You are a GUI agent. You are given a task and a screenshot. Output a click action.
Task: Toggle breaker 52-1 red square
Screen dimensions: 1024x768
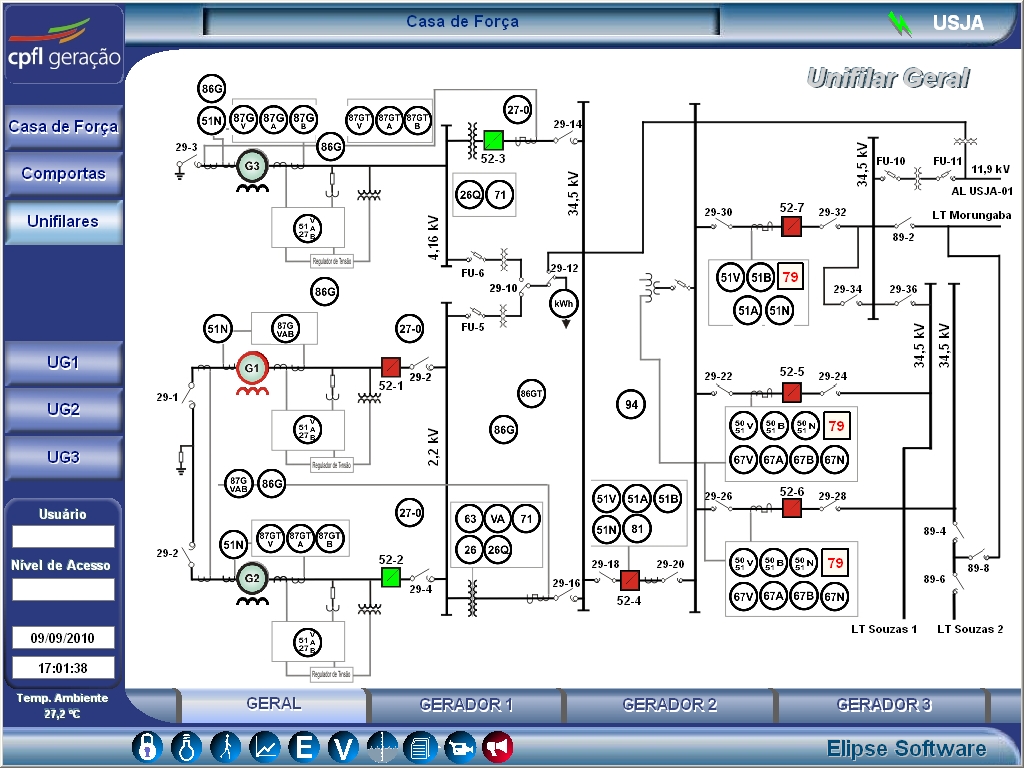[x=391, y=366]
